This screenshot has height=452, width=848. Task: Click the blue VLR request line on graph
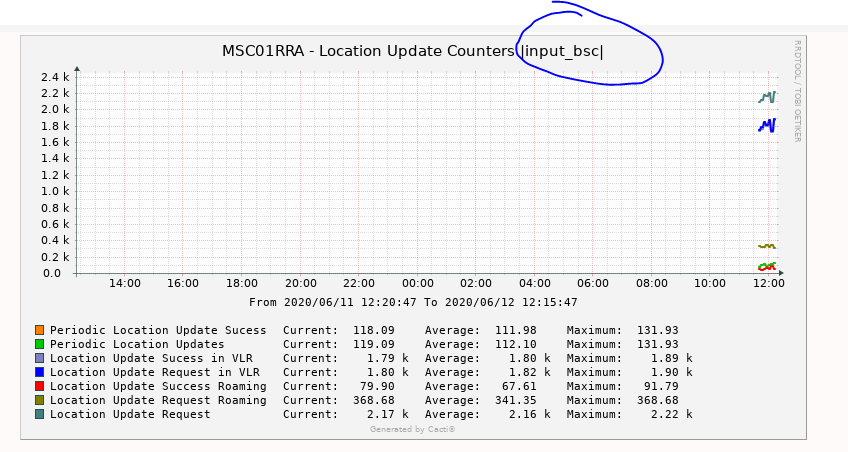[767, 125]
